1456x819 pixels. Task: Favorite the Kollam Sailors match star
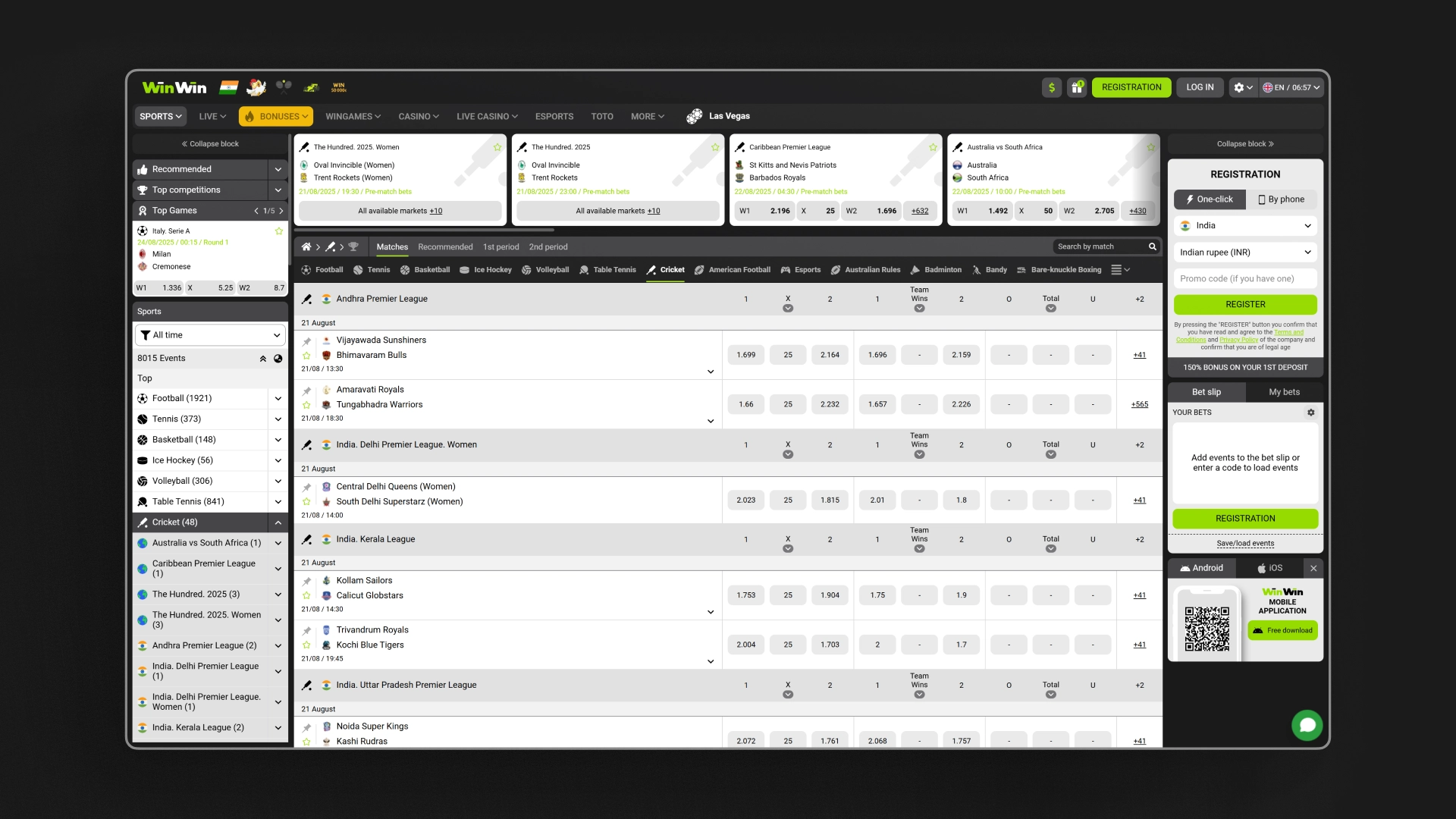coord(307,596)
